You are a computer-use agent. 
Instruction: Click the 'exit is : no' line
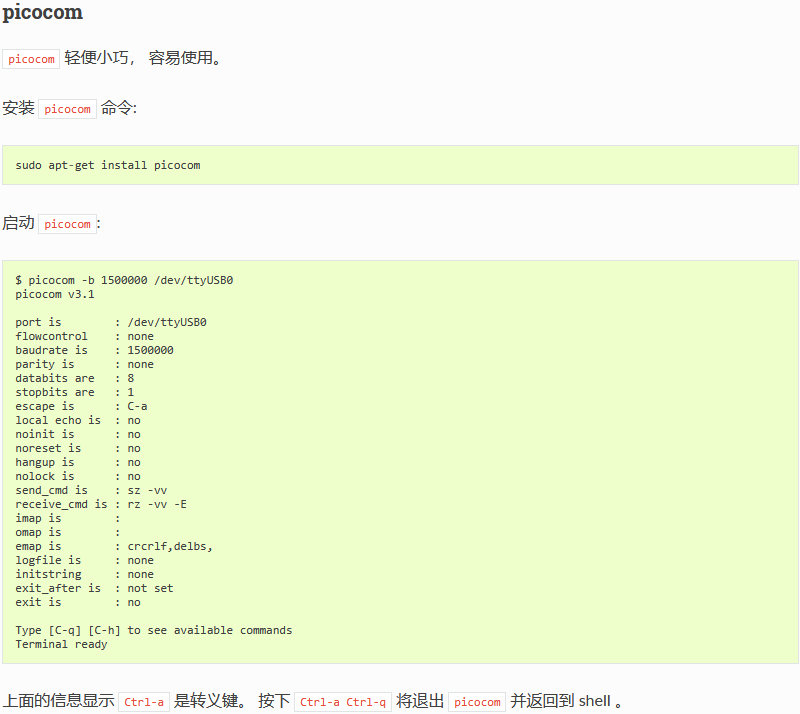78,602
